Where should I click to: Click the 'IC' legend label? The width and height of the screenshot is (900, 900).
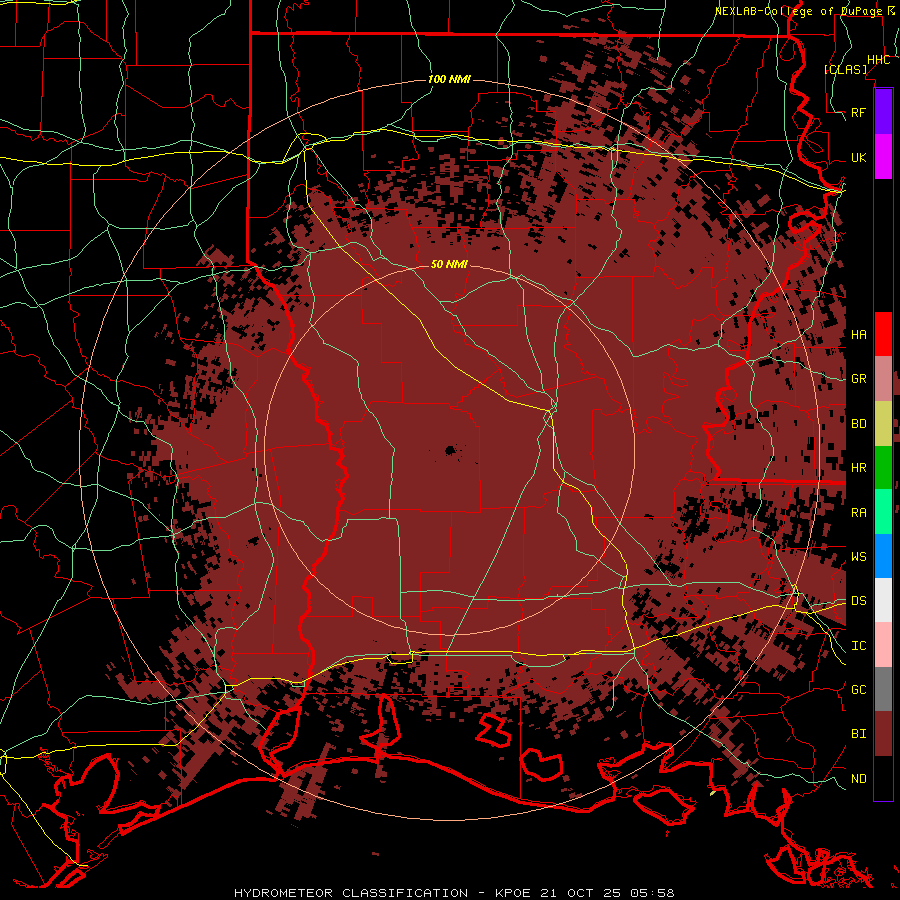pos(859,646)
